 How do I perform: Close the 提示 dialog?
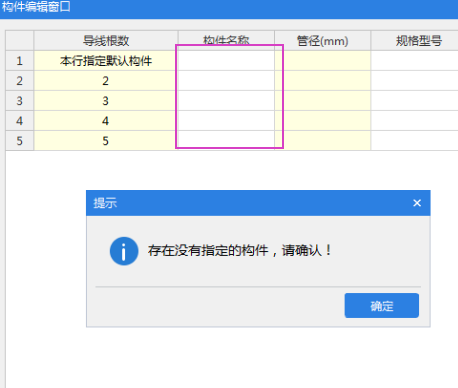point(417,203)
